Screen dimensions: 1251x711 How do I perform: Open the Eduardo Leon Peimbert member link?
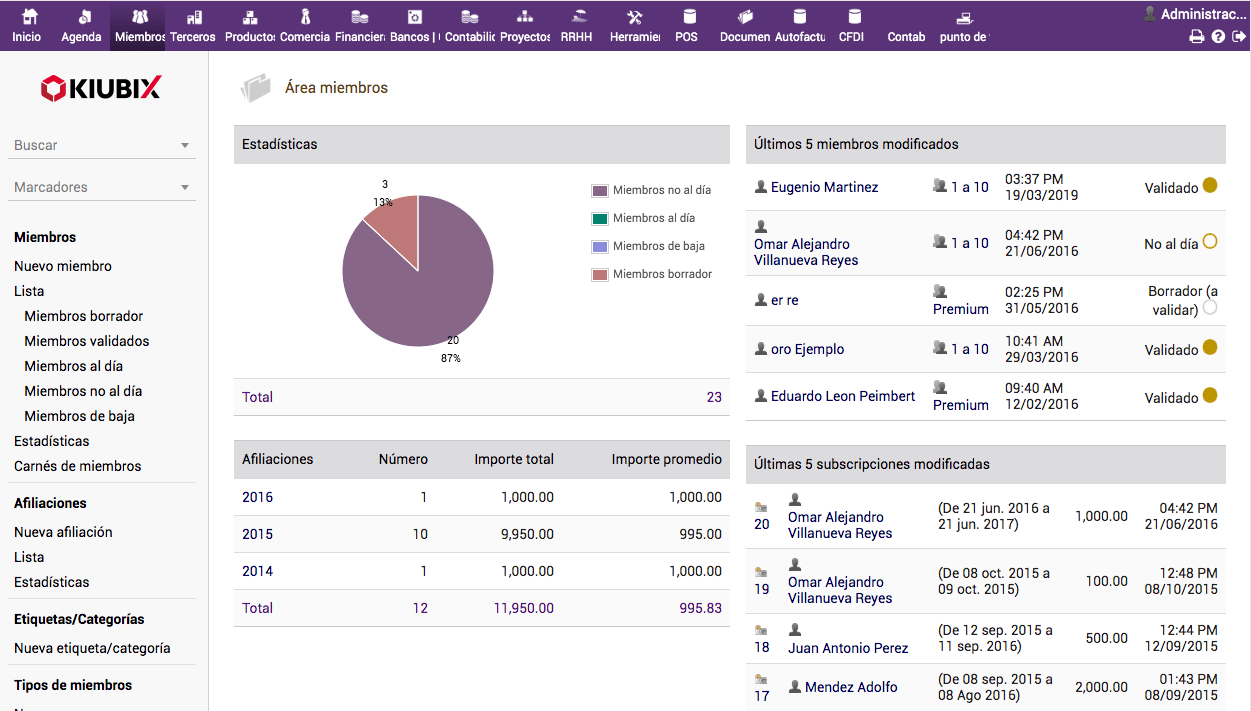coord(842,396)
